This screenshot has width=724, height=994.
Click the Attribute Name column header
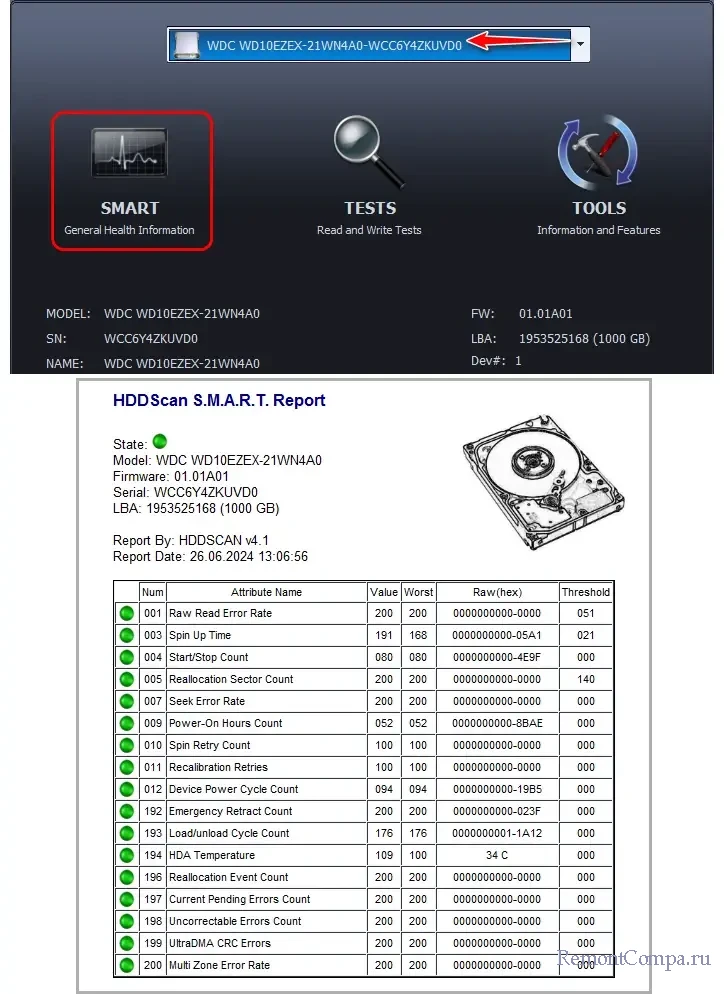(266, 592)
